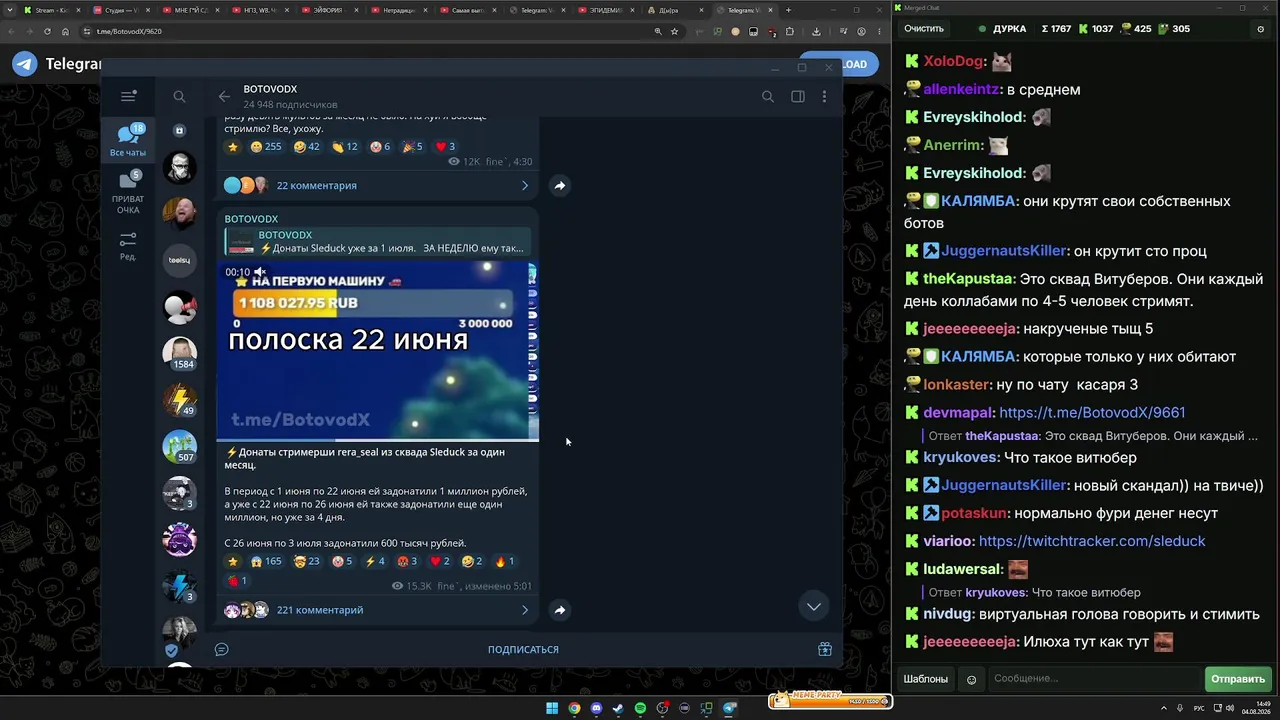
Task: Click the gift icon in the bottom bar
Action: click(825, 650)
